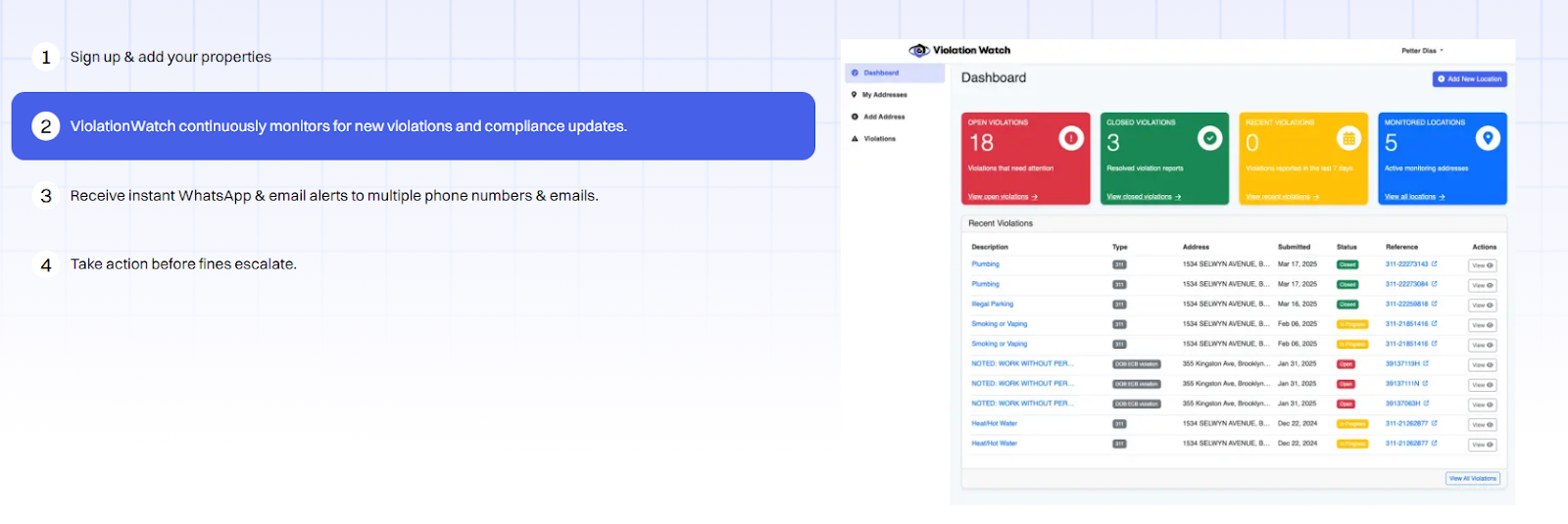Viewport: 1568px width, 524px height.
Task: Click the location pin icon on Monitored Locations card
Action: [x=1488, y=139]
